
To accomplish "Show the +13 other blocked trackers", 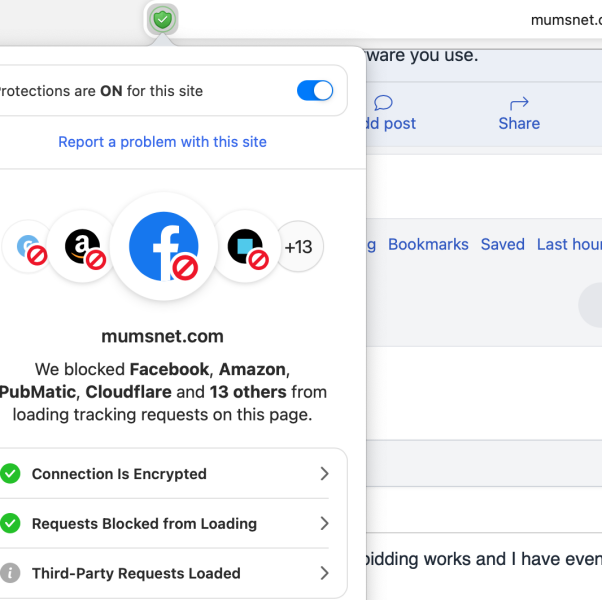I will [x=299, y=246].
